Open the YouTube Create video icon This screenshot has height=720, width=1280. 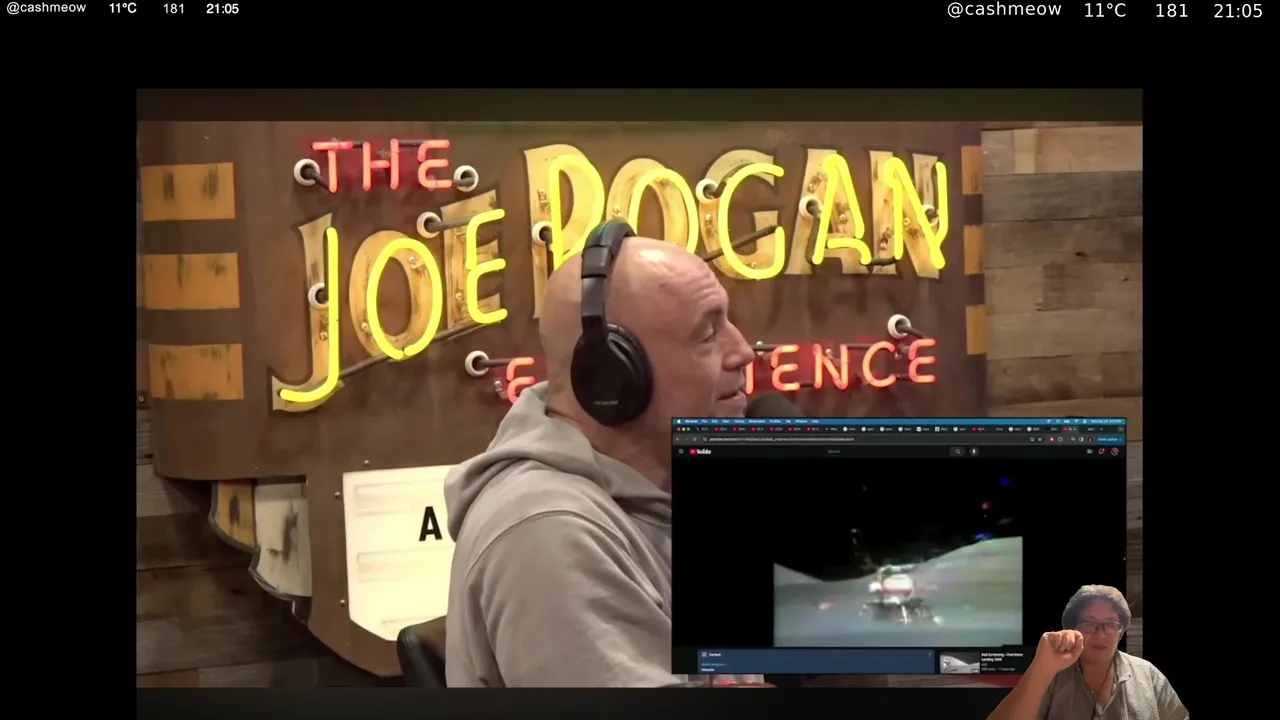(1089, 451)
